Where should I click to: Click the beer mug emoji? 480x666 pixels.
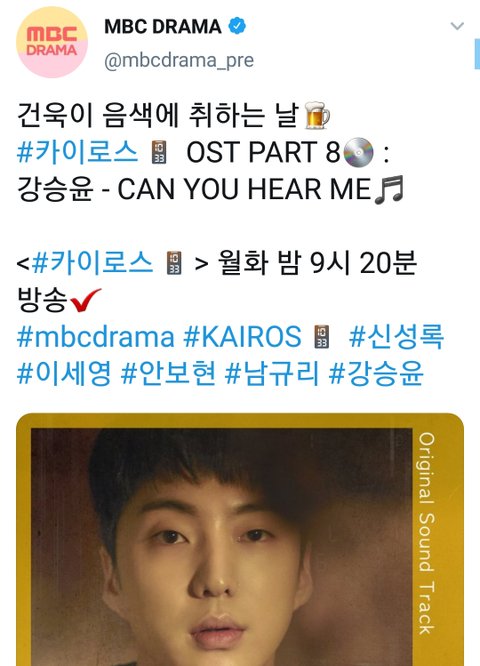(x=317, y=115)
